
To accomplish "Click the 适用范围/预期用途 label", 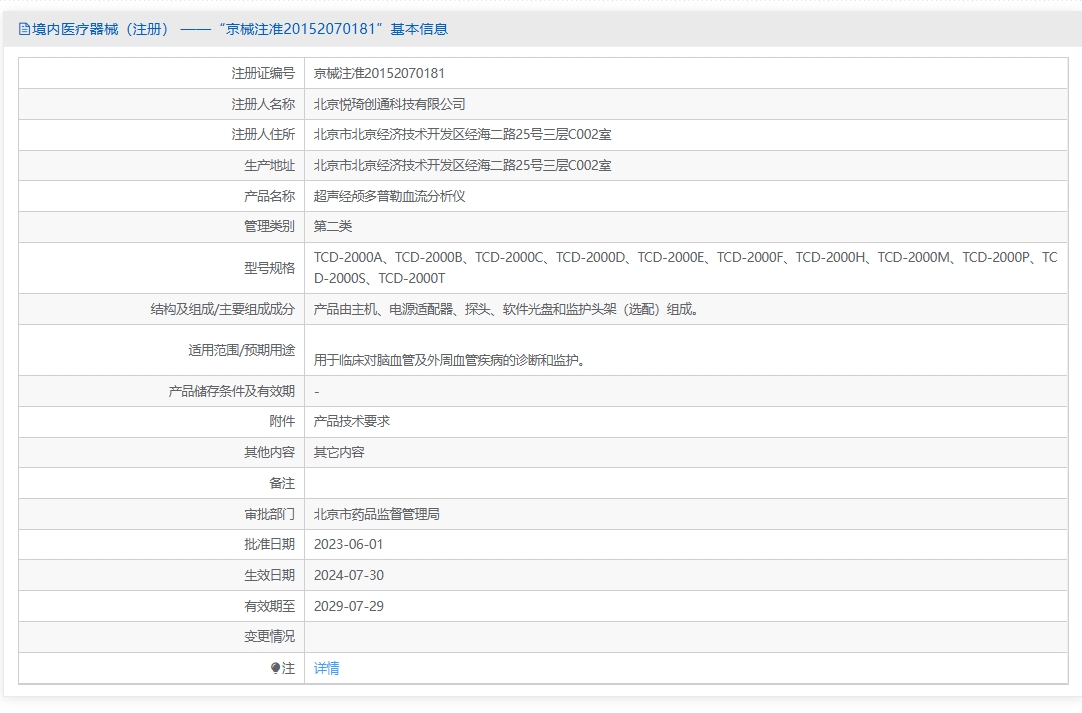I will [242, 350].
